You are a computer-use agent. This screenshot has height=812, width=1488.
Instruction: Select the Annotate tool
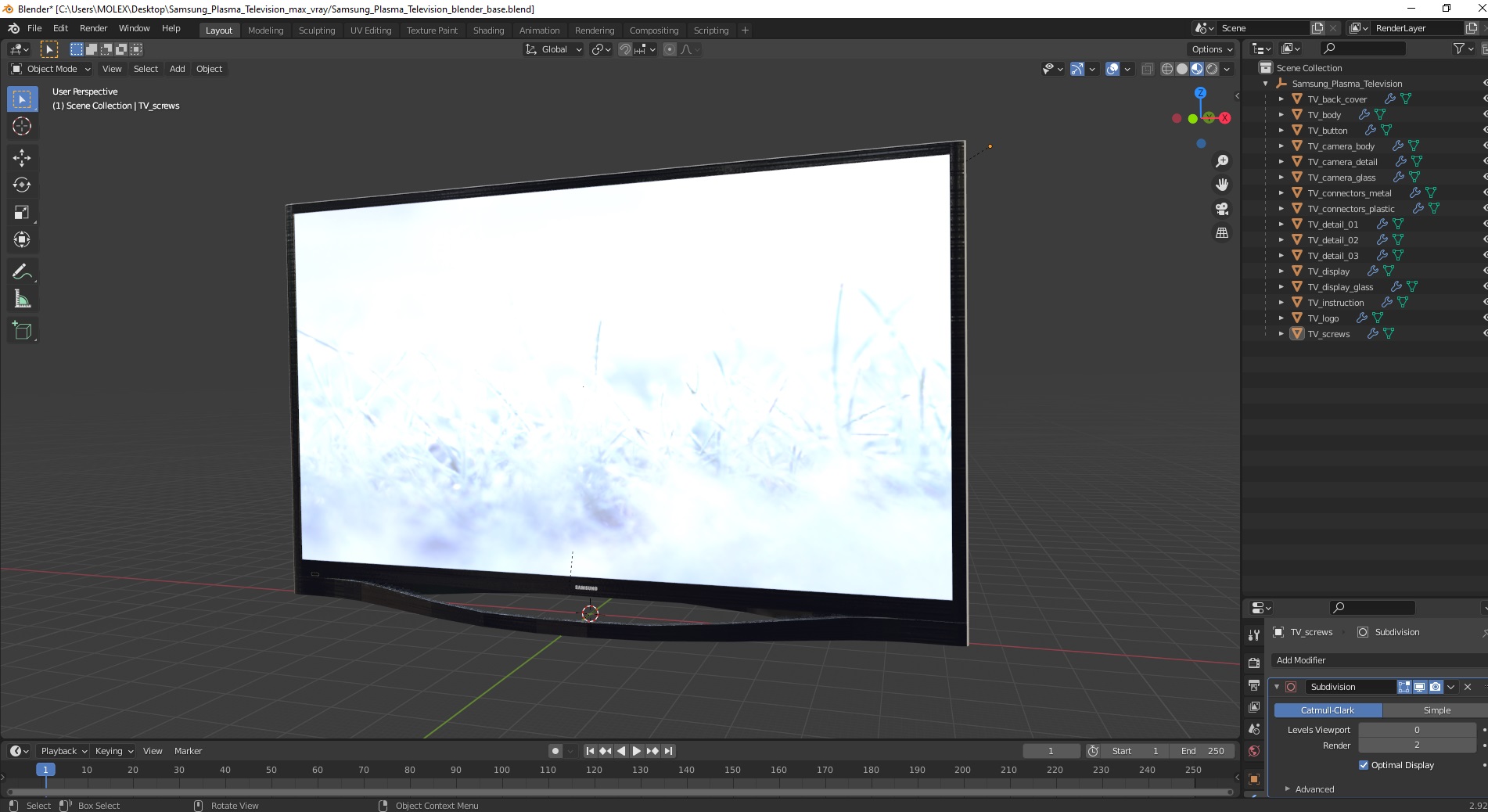(x=22, y=272)
